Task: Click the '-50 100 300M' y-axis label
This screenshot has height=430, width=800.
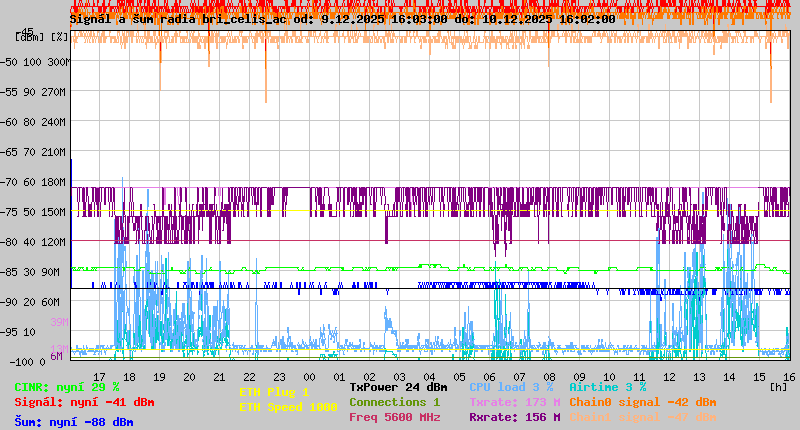Action: (35, 62)
